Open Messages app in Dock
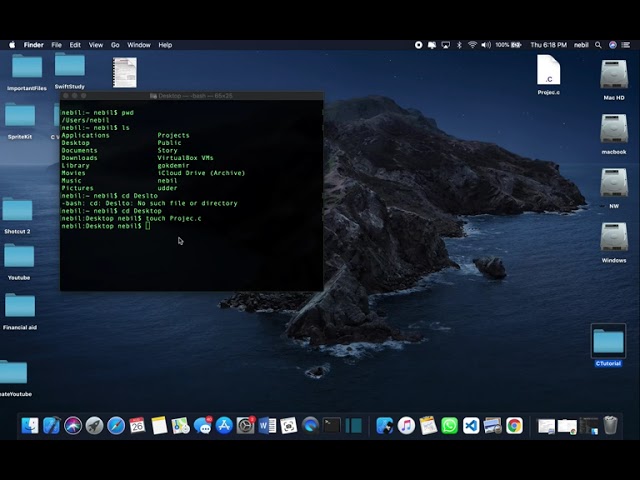 [x=202, y=426]
